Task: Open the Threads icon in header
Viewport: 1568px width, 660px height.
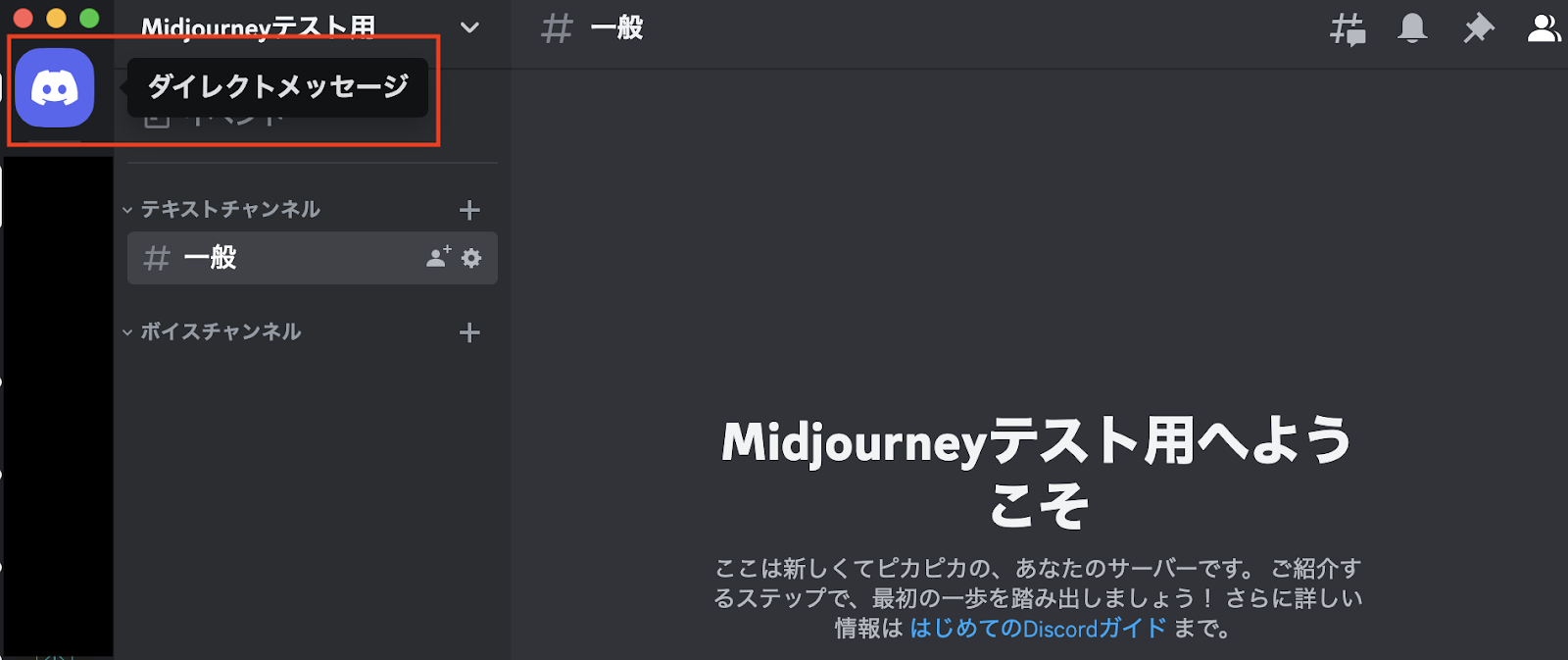Action: 1347,28
